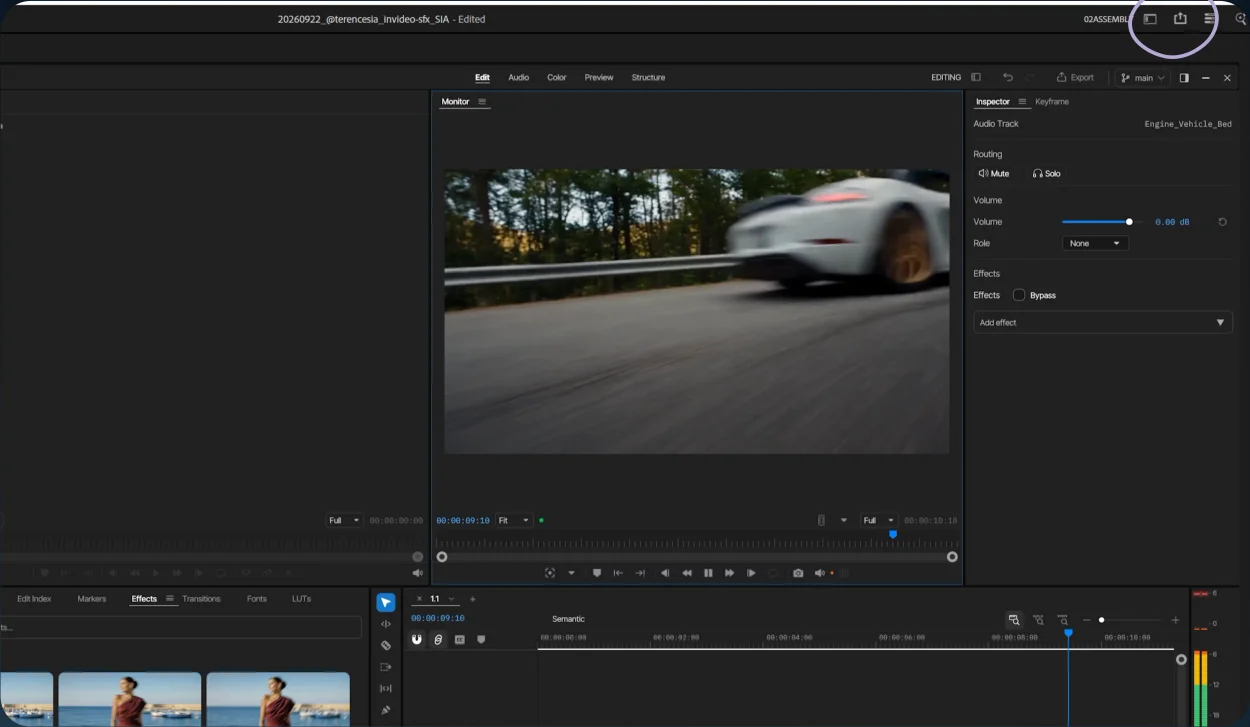Switch to the Audio workspace tab
The height and width of the screenshot is (727, 1250).
(x=518, y=77)
